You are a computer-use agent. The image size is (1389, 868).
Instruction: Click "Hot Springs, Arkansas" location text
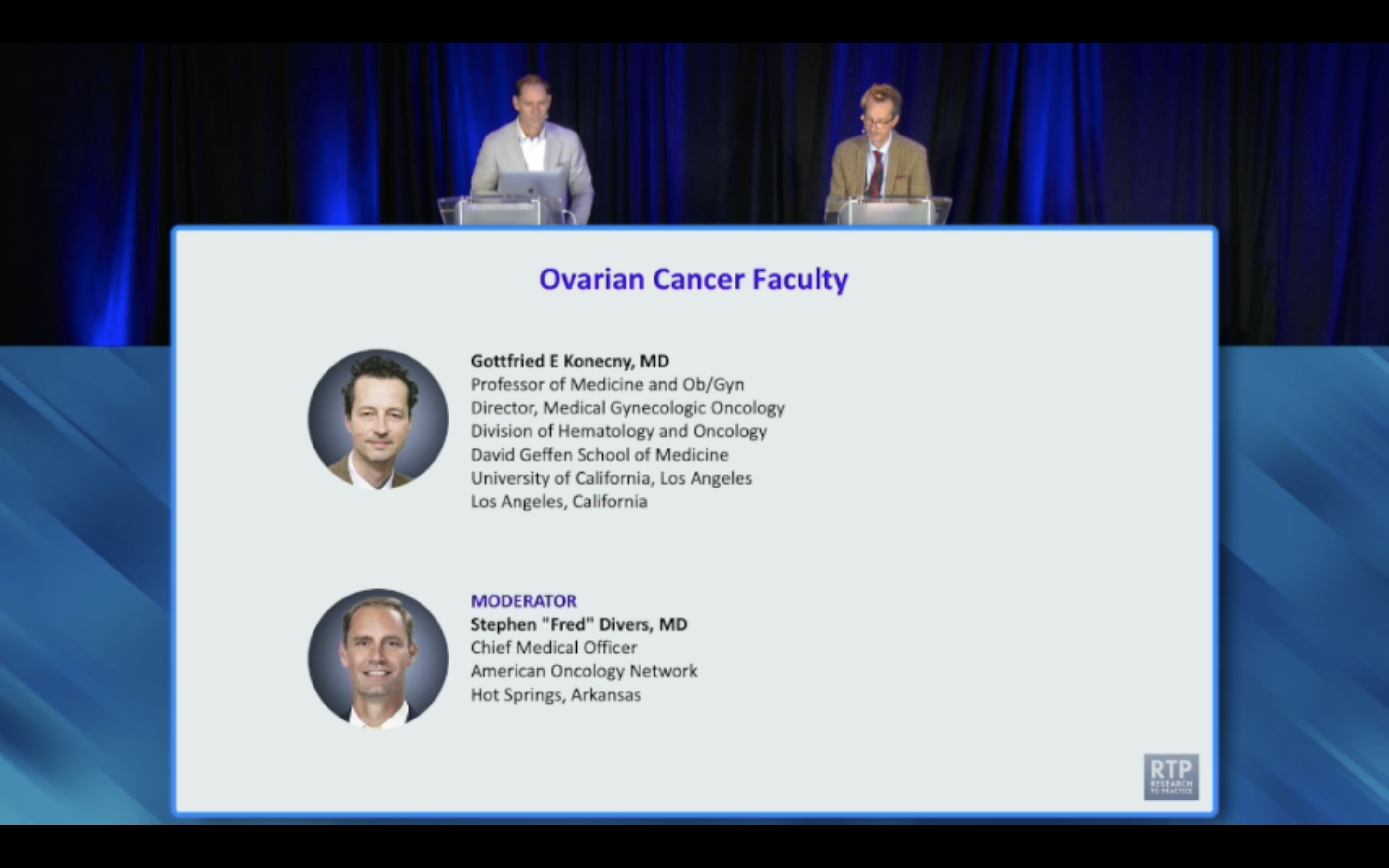tap(556, 694)
